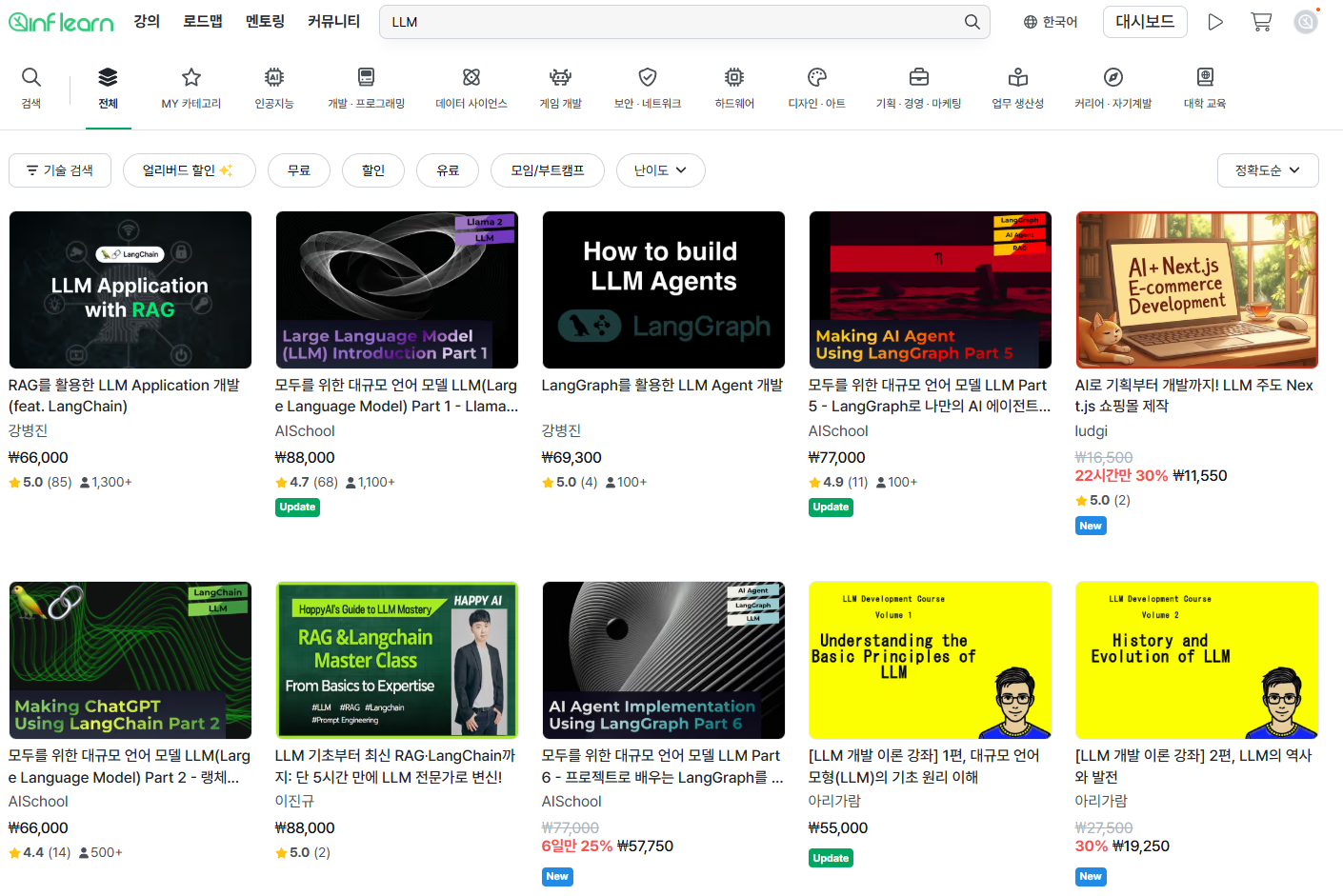Open Making ChatGPT Using LangChain Part 2 thumbnail
Image resolution: width=1343 pixels, height=896 pixels.
(x=130, y=660)
